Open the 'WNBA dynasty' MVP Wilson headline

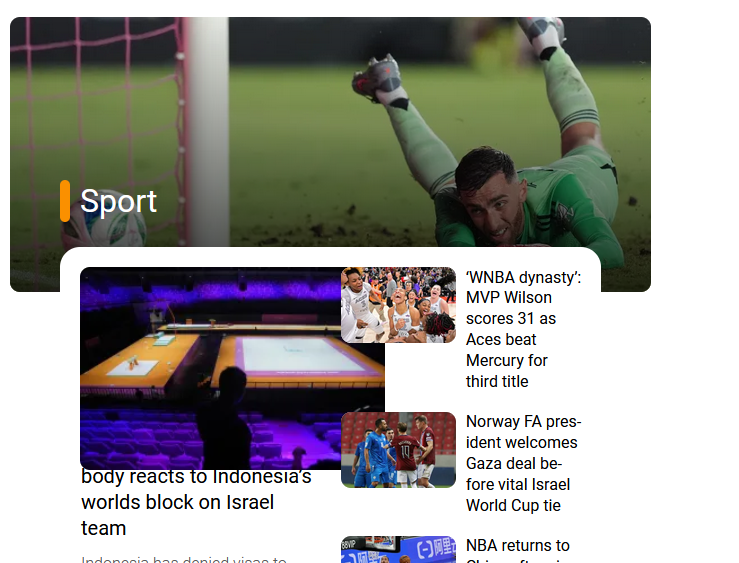point(523,329)
